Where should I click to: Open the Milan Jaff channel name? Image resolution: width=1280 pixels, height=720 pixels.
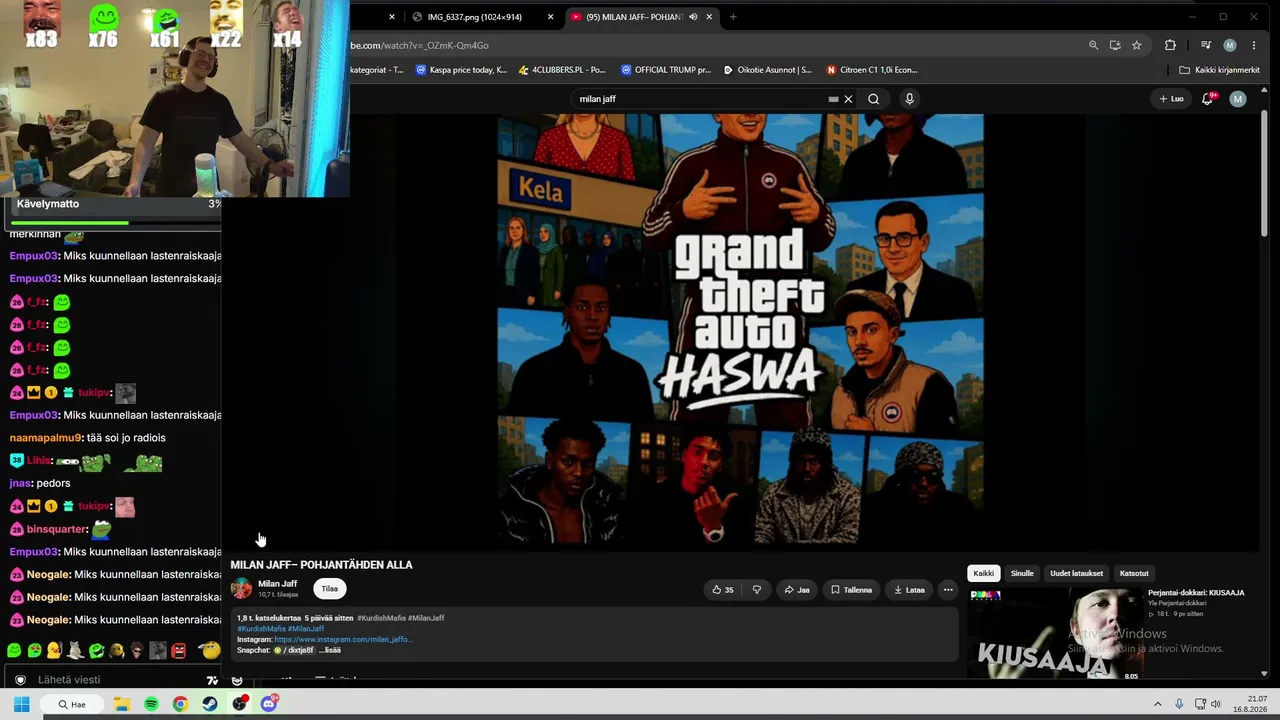pos(278,584)
